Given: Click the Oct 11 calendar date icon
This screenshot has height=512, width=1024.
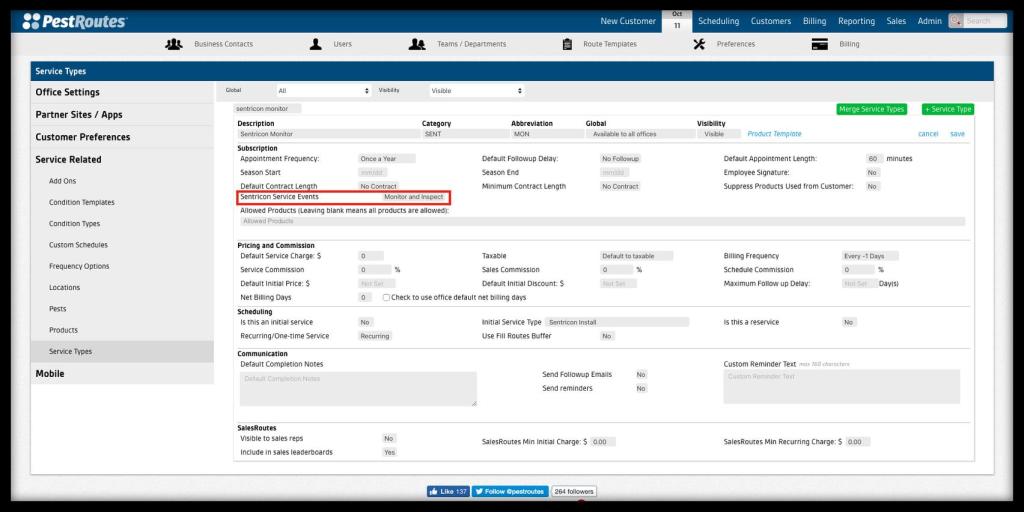Looking at the screenshot, I should click(x=677, y=21).
